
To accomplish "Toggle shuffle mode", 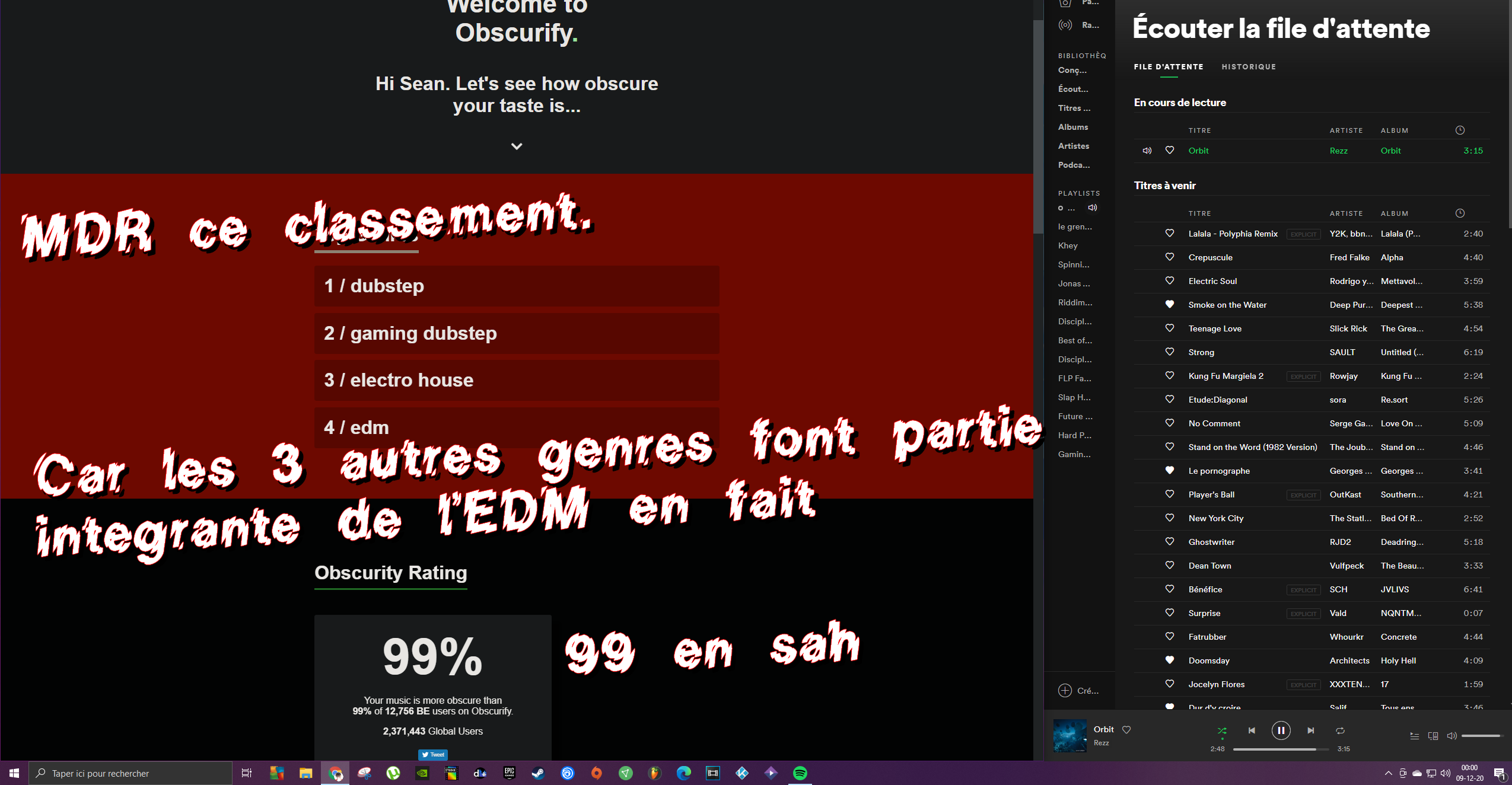I will pyautogui.click(x=1222, y=730).
